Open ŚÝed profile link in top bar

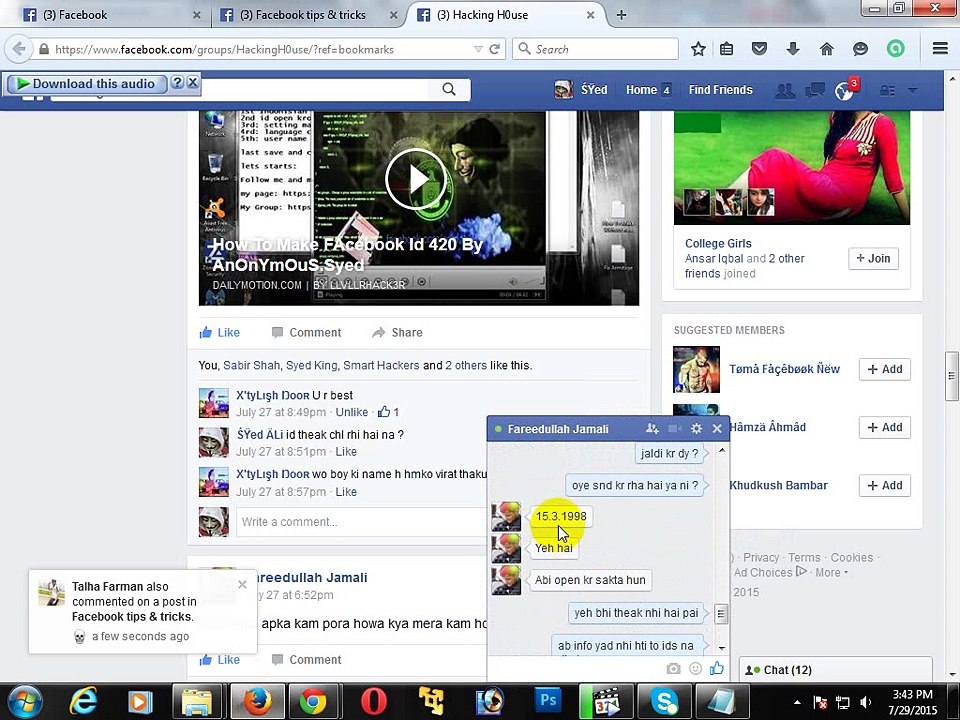click(582, 90)
